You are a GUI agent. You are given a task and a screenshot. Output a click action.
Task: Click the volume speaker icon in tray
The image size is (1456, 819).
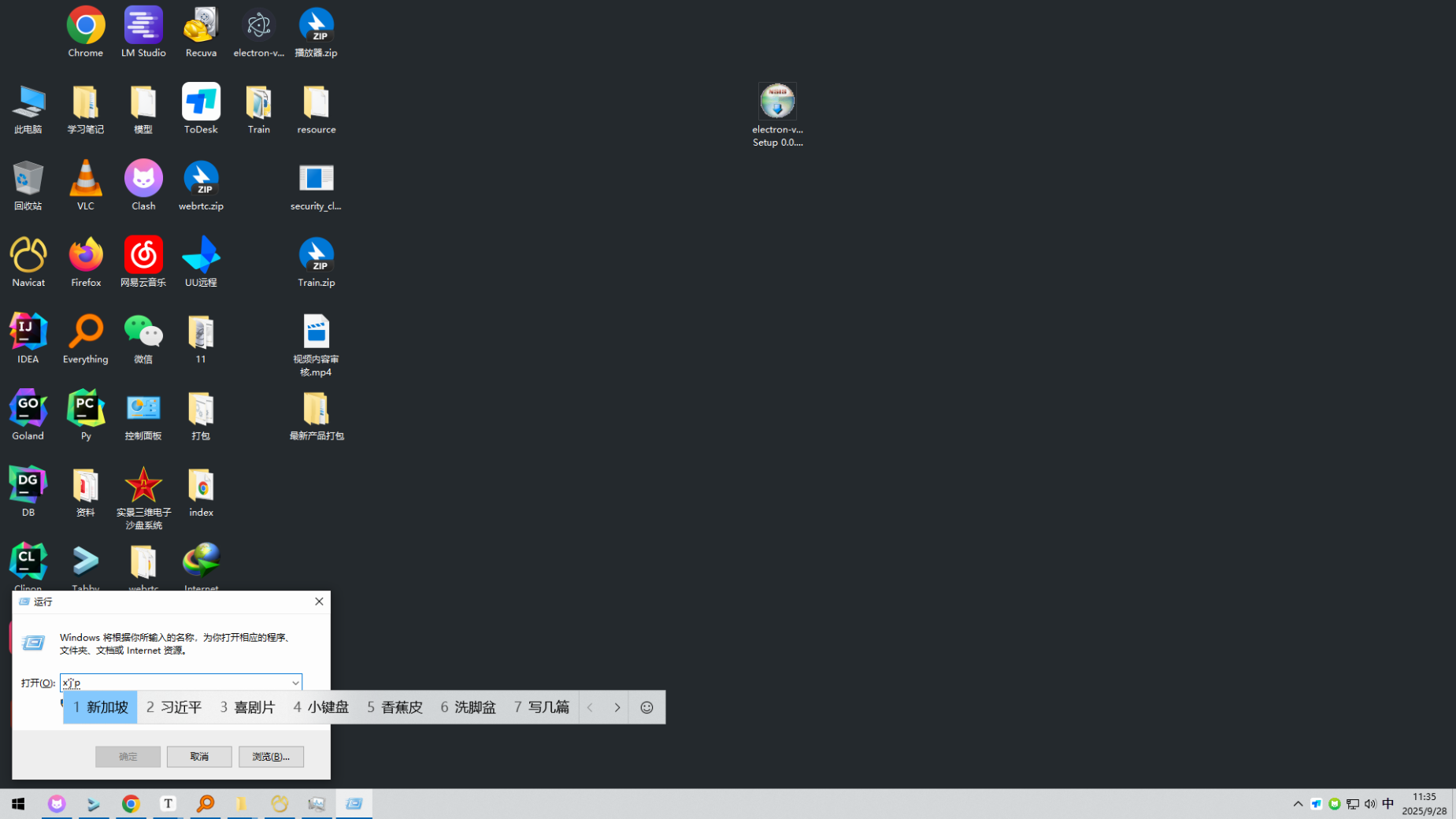[x=1370, y=803]
